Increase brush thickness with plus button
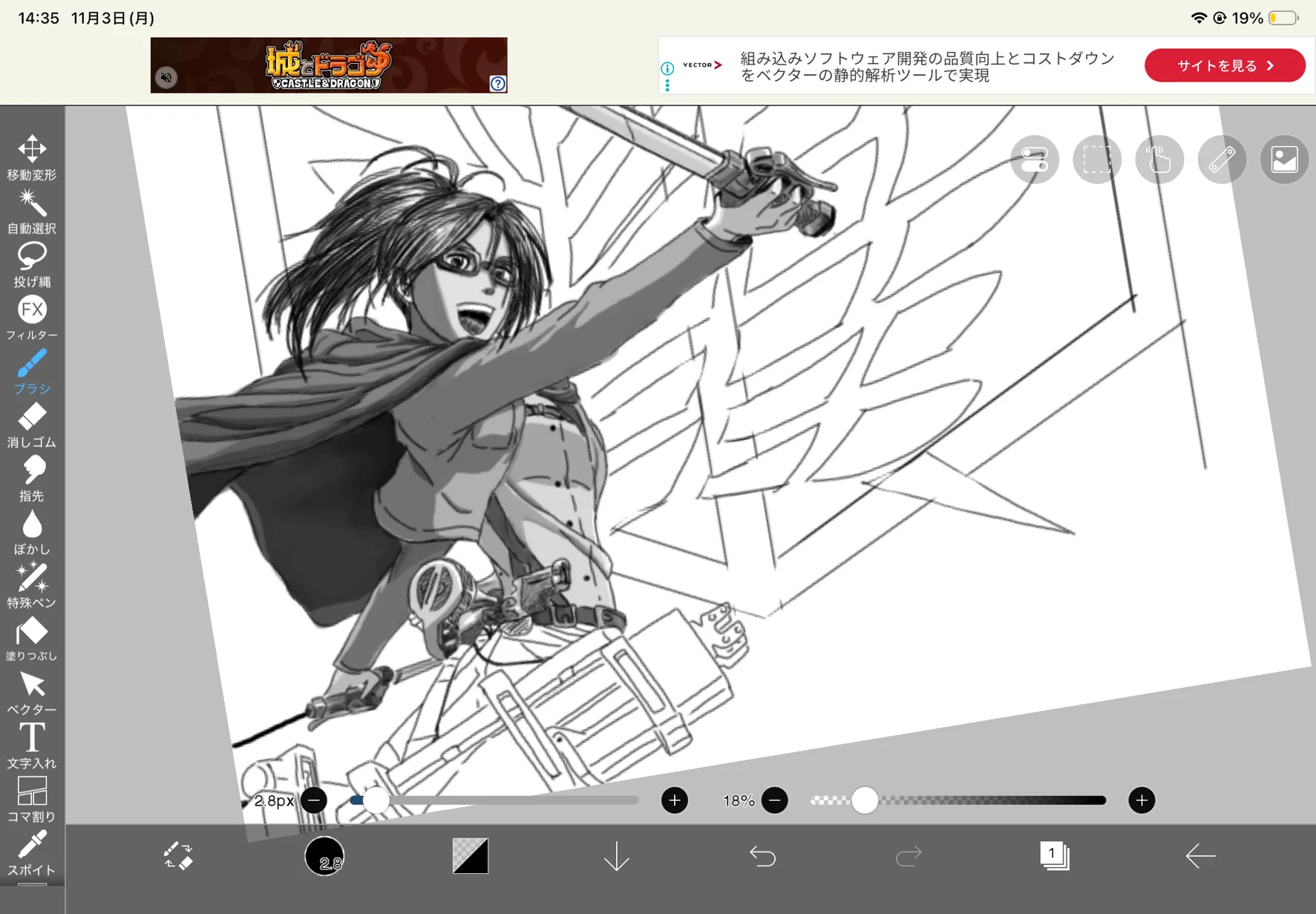 [674, 800]
